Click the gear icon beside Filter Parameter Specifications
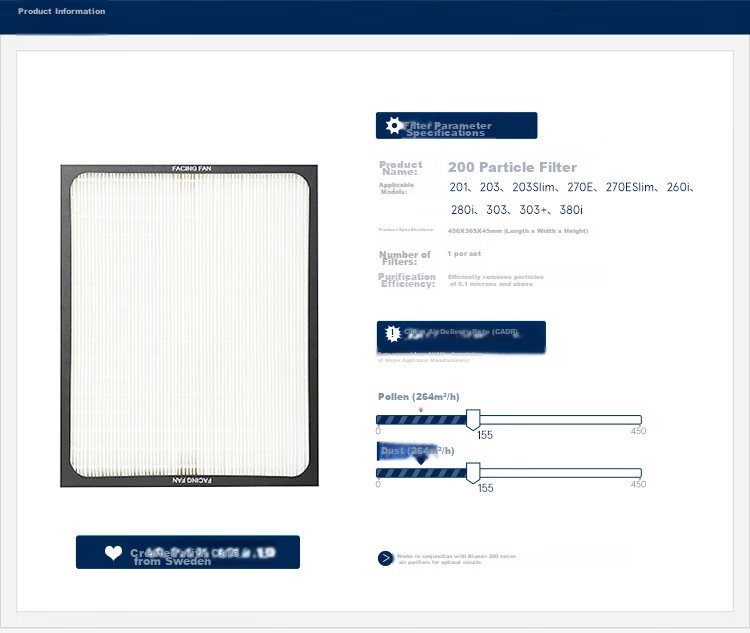This screenshot has height=633, width=750. point(394,125)
